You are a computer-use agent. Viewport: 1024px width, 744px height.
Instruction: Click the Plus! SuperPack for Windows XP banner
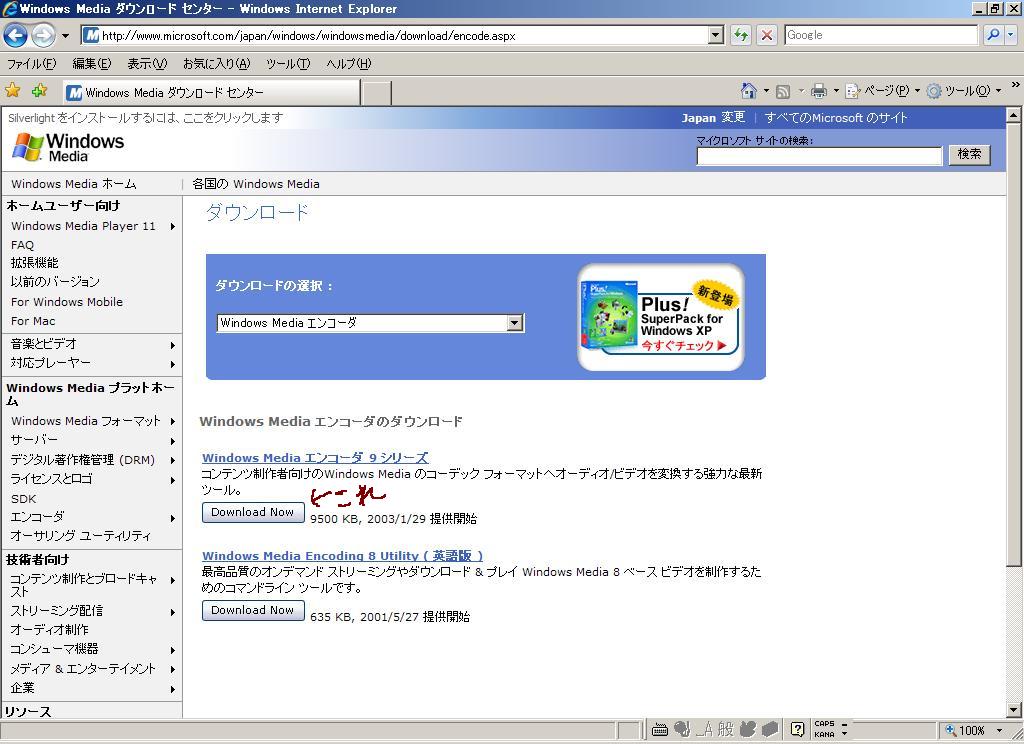[660, 317]
